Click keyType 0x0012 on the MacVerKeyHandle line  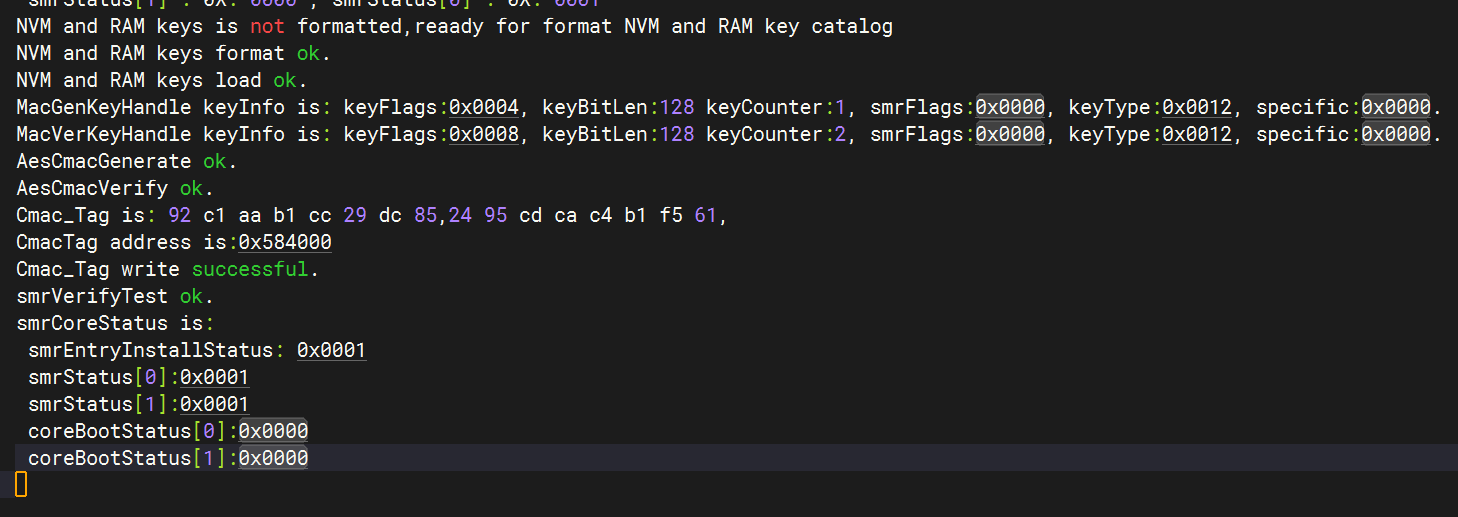[x=1197, y=134]
